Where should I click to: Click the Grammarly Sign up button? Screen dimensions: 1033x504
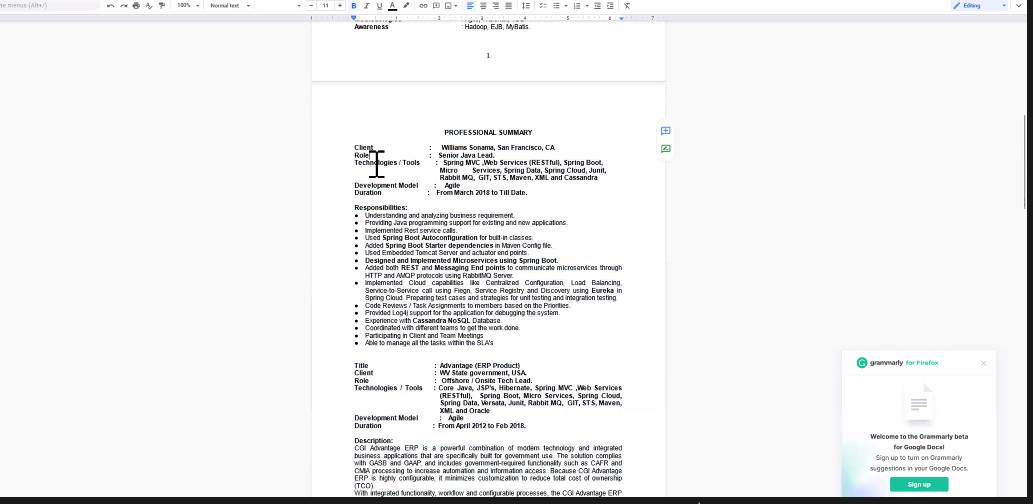(919, 484)
